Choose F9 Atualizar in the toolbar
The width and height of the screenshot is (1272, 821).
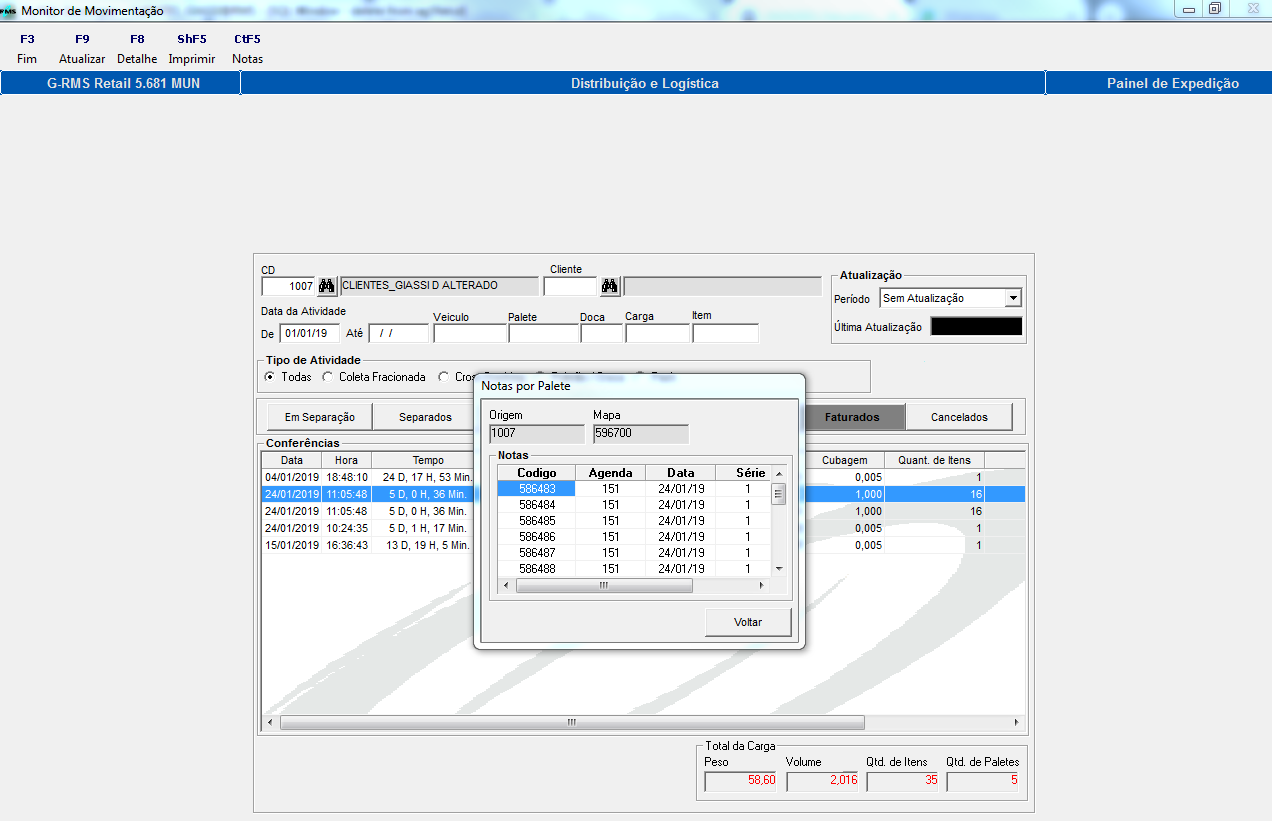pyautogui.click(x=82, y=49)
